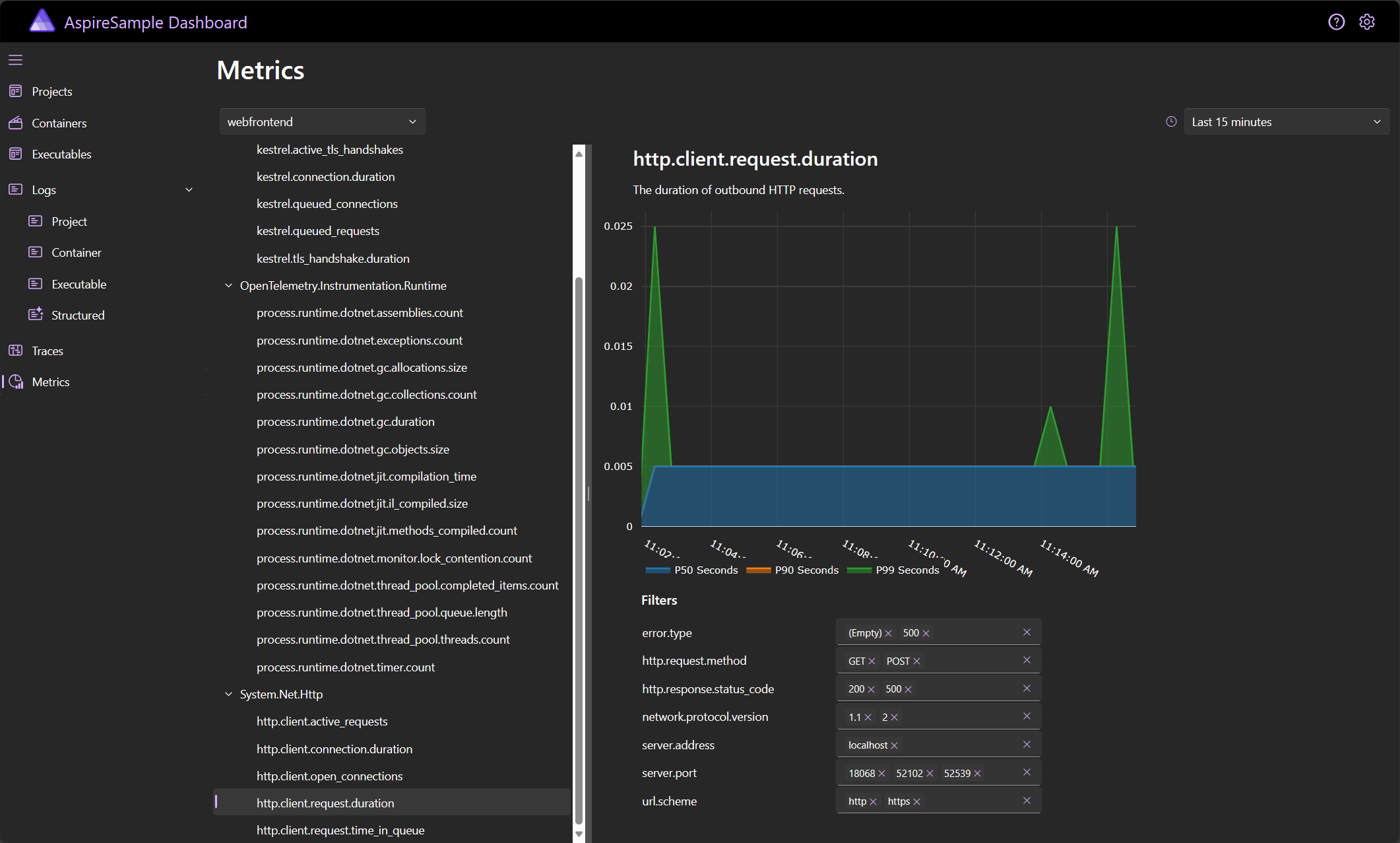Click the Aspire logo icon

tap(42, 21)
